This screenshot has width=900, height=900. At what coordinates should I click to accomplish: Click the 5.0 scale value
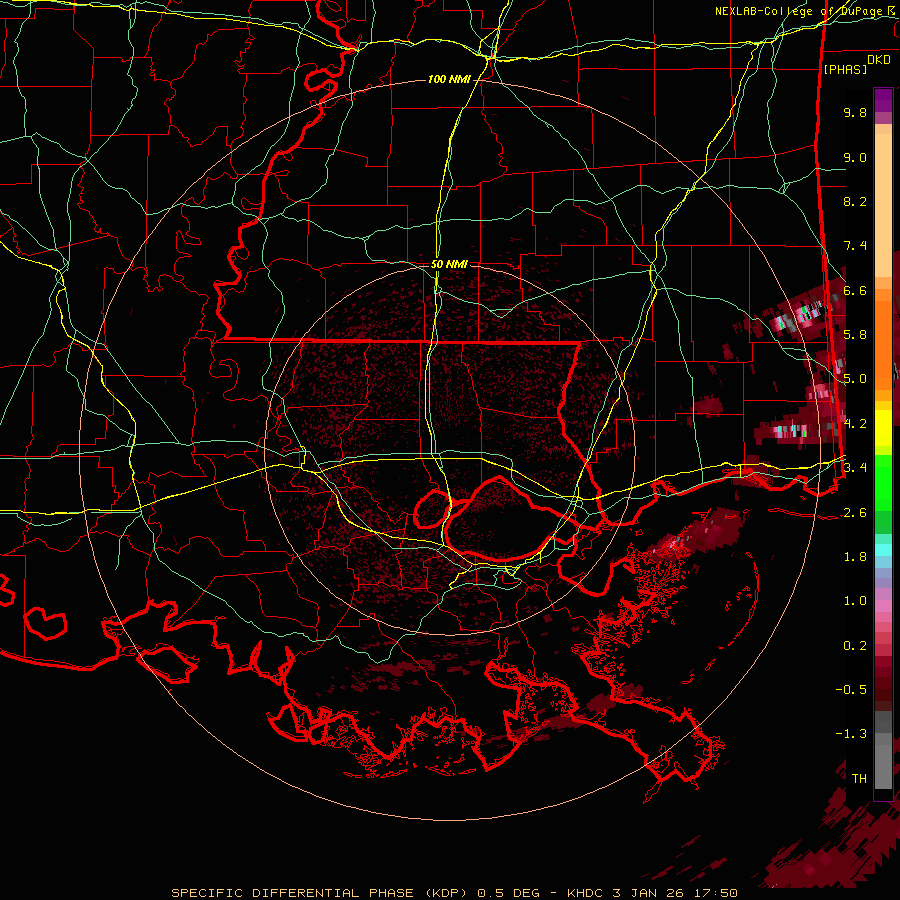point(855,379)
